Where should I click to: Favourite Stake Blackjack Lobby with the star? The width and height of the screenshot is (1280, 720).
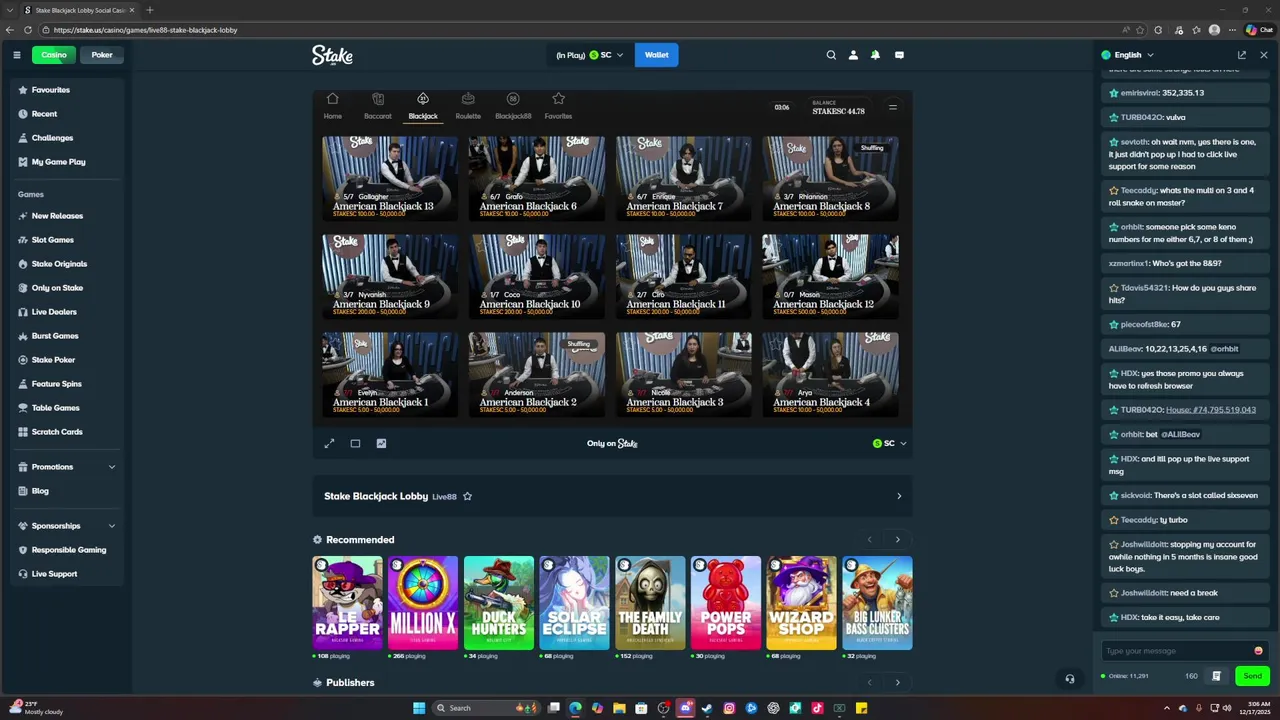[x=467, y=496]
